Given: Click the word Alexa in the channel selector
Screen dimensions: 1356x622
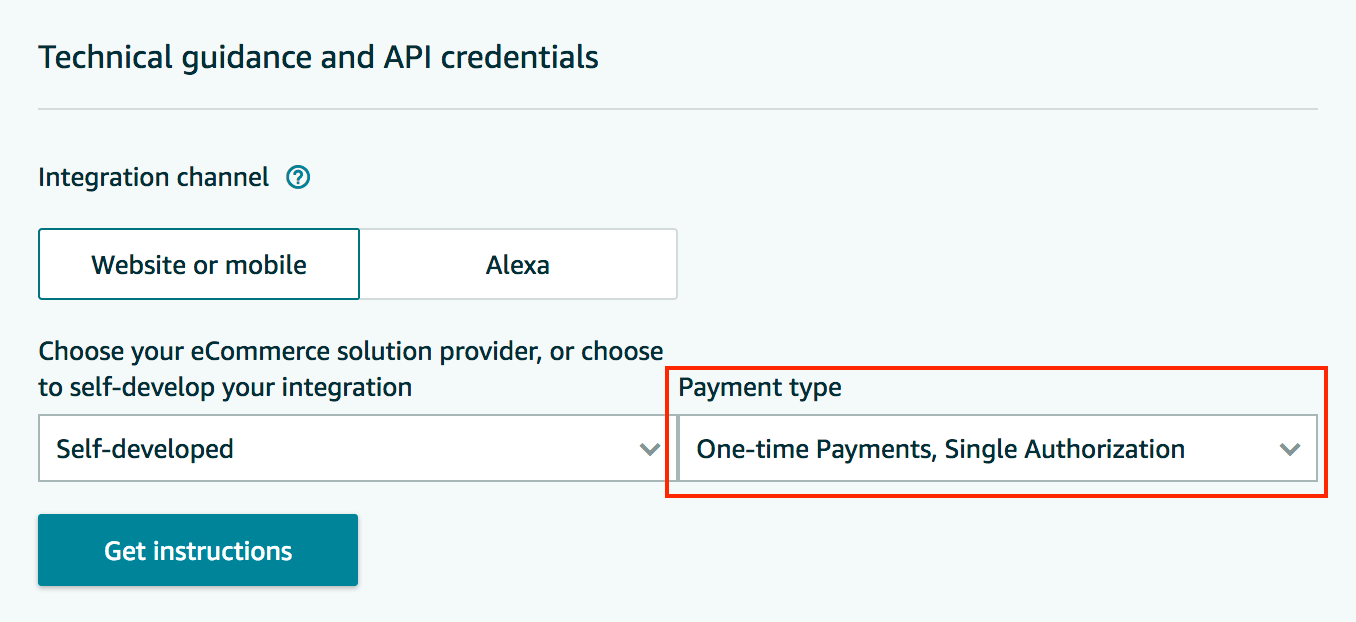Looking at the screenshot, I should tap(518, 265).
